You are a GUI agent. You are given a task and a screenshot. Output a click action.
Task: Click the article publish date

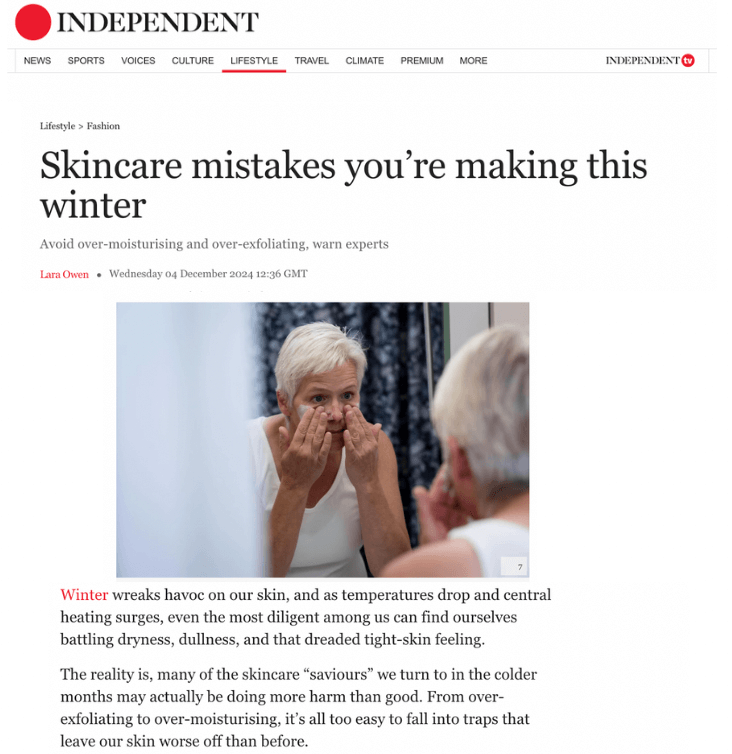[x=208, y=274]
